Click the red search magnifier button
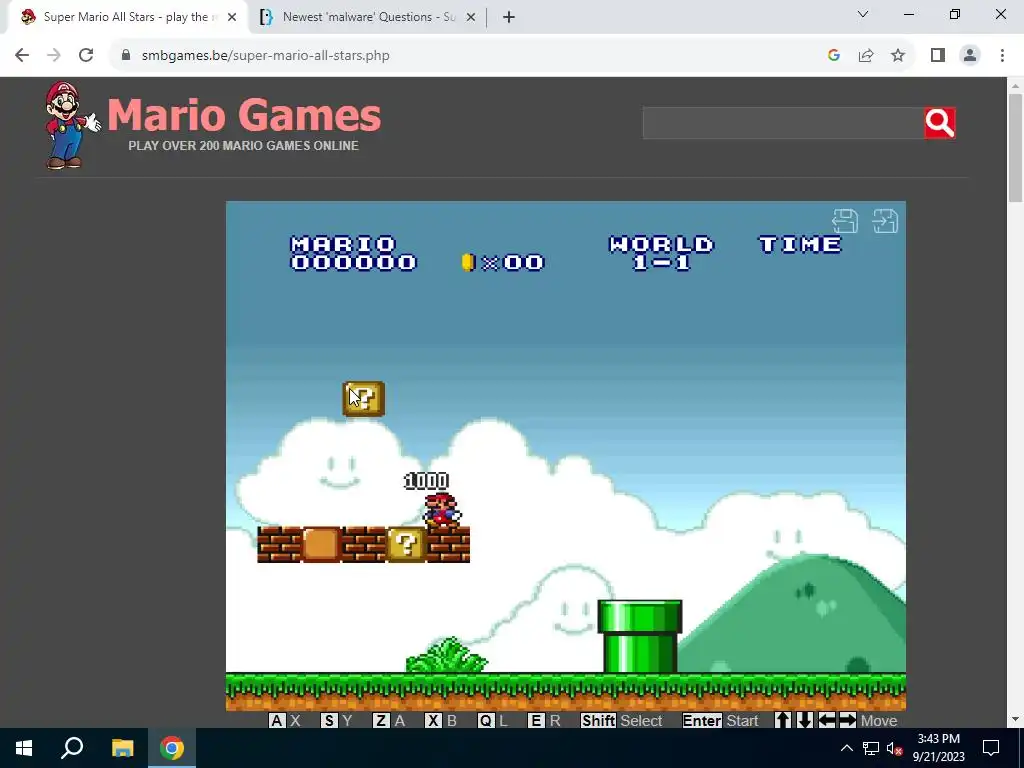This screenshot has width=1024, height=768. (940, 123)
